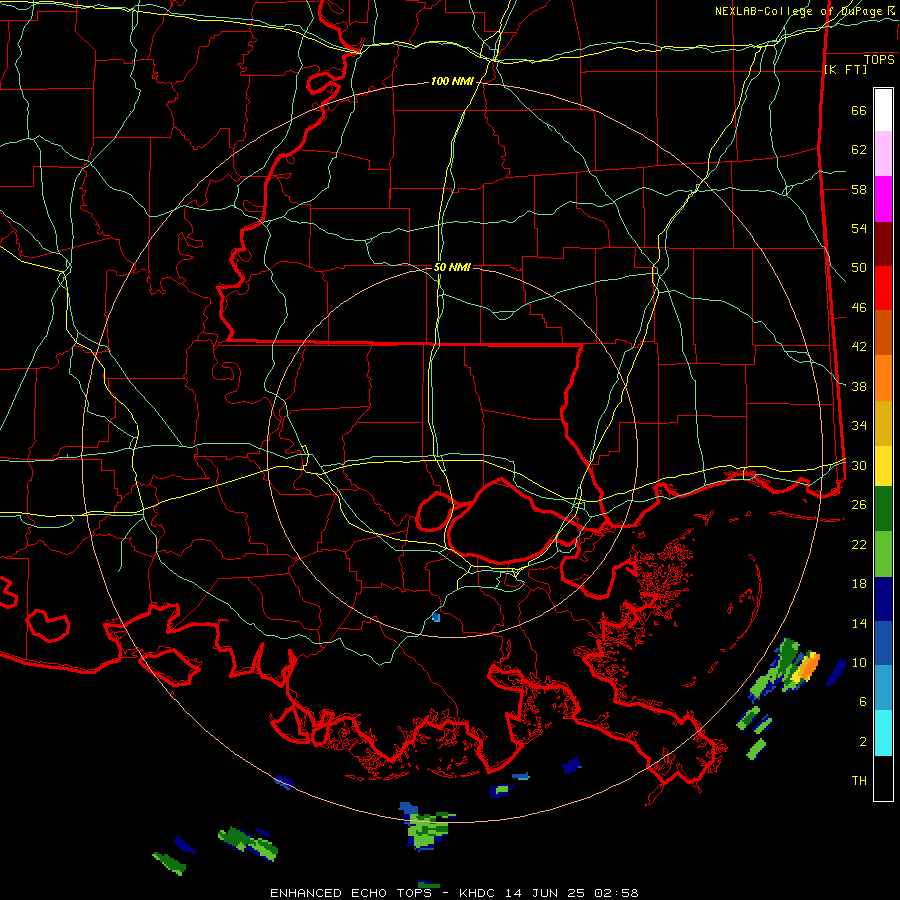Screen dimensions: 900x900
Task: Click the bright red legend swatch
Action: click(883, 288)
